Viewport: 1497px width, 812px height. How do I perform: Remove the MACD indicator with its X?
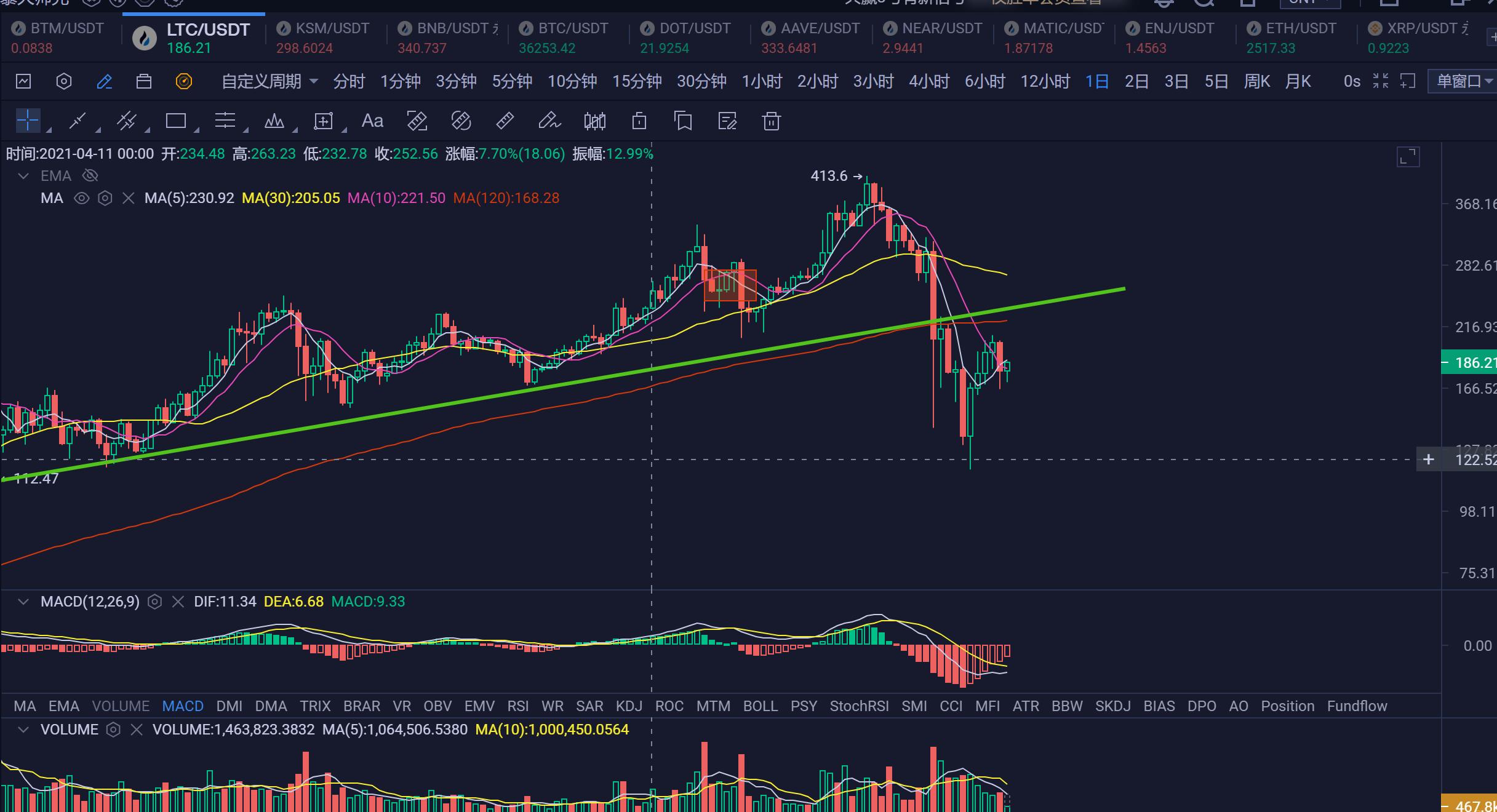[178, 602]
